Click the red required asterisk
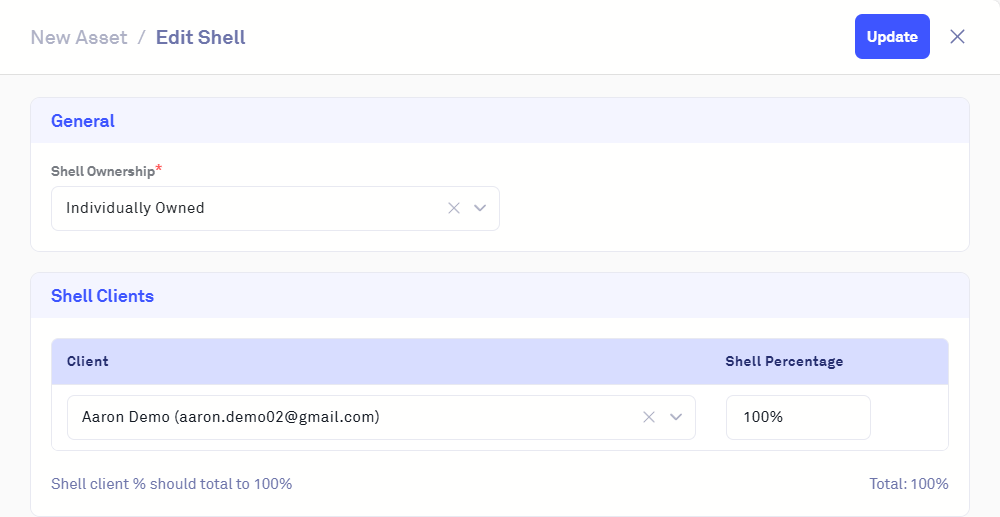The width and height of the screenshot is (1000, 517). (x=159, y=169)
